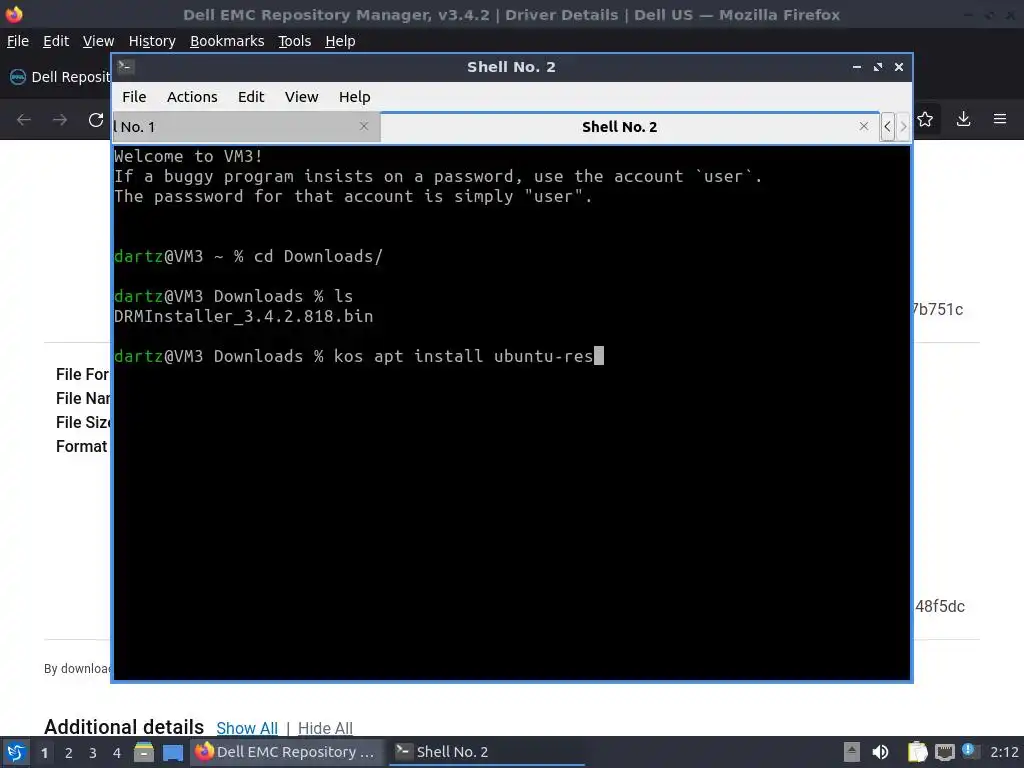Image resolution: width=1024 pixels, height=768 pixels.
Task: Click the 'Welcome to VM3!' terminal line
Action: 188,156
